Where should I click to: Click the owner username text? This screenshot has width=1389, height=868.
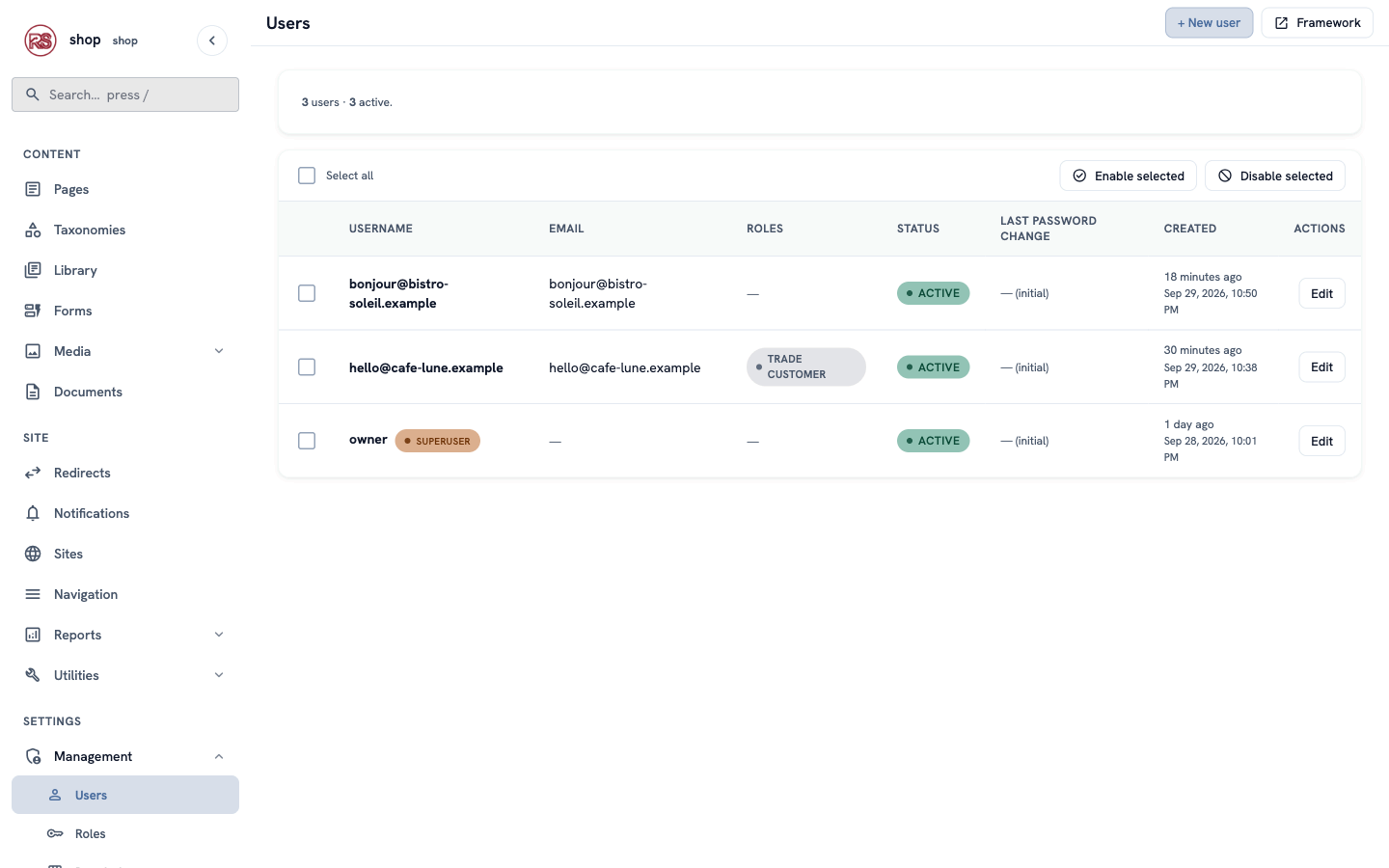368,440
